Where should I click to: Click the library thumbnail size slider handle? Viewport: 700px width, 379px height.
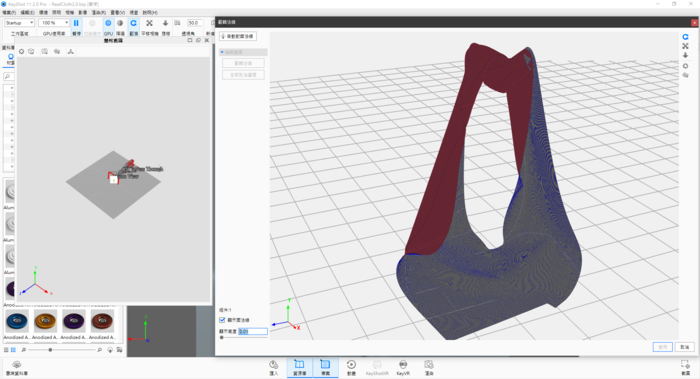[x=50, y=350]
